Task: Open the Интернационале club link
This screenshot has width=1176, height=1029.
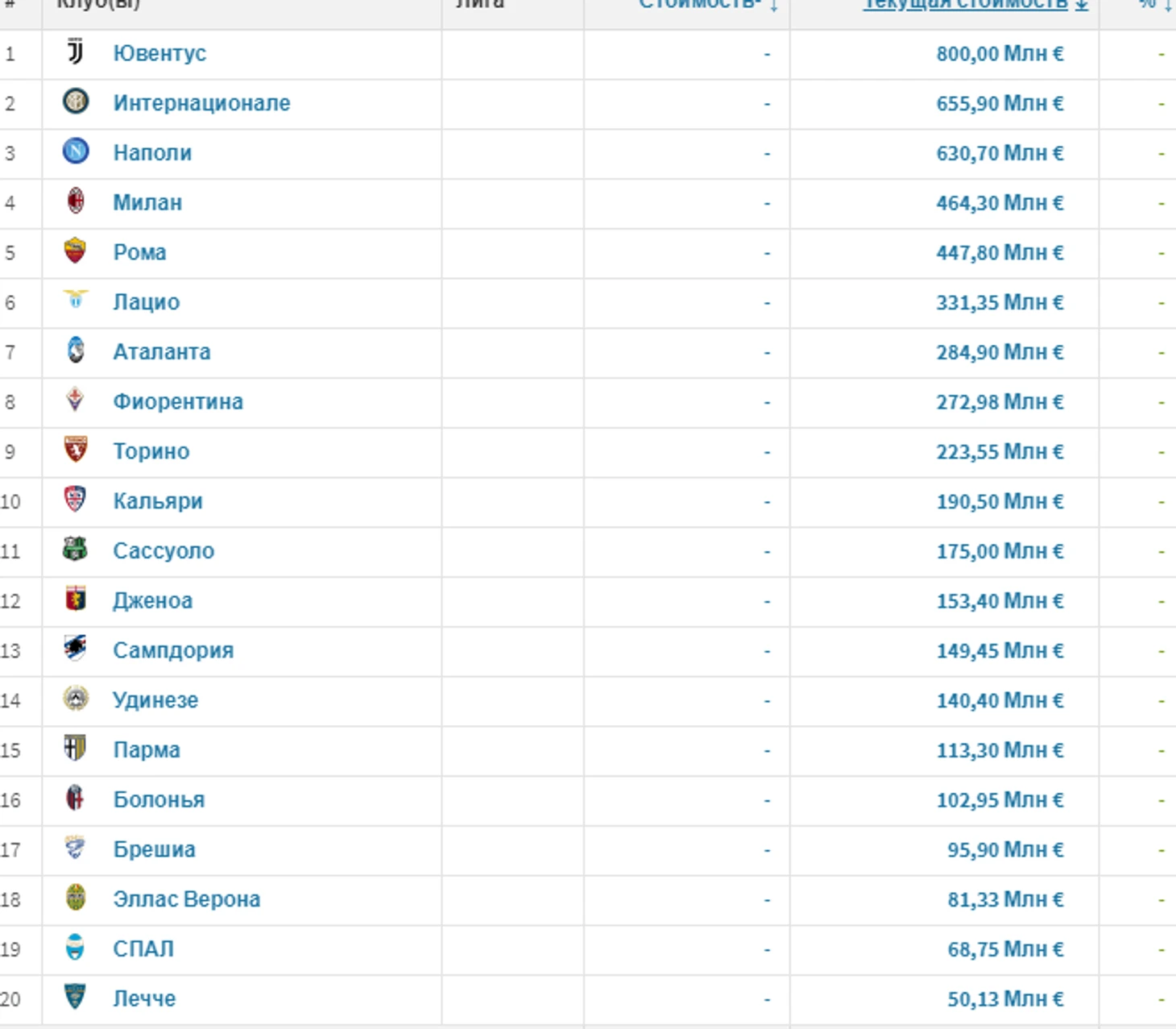Action: pos(201,103)
